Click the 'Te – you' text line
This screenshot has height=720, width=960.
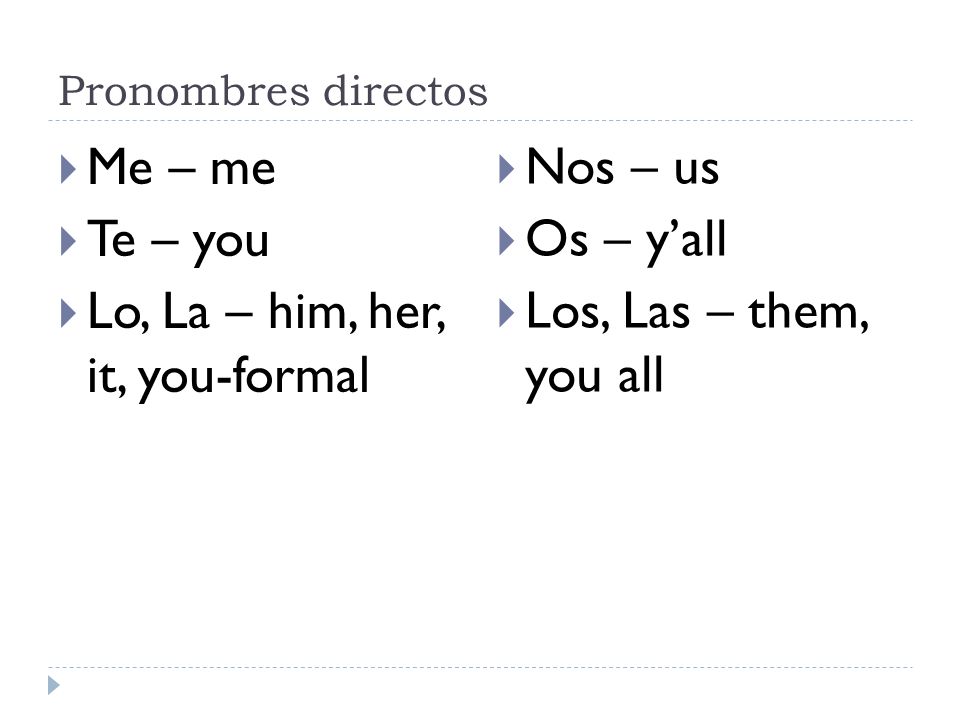coord(178,241)
